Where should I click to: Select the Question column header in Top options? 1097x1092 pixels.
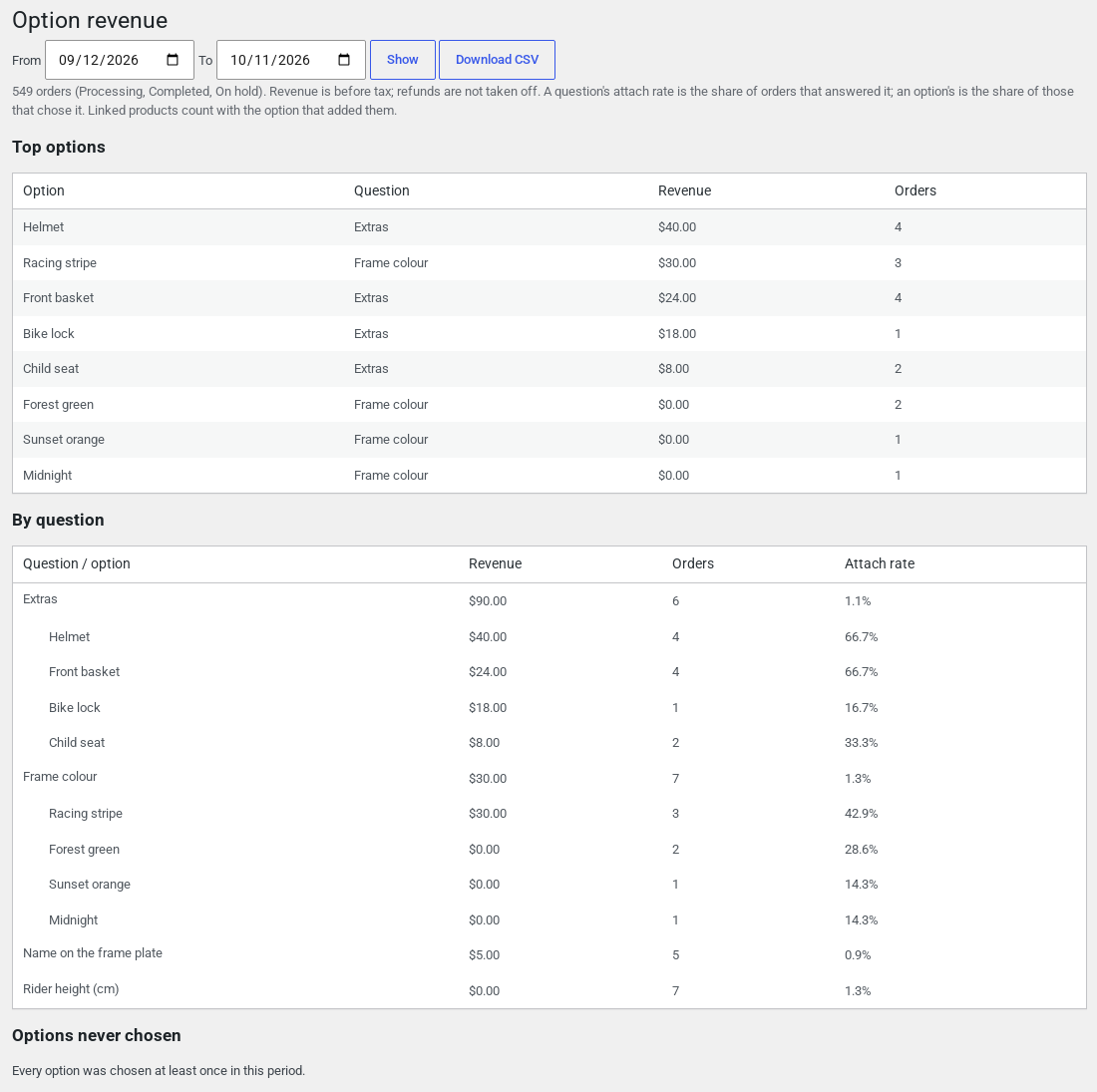pos(381,191)
